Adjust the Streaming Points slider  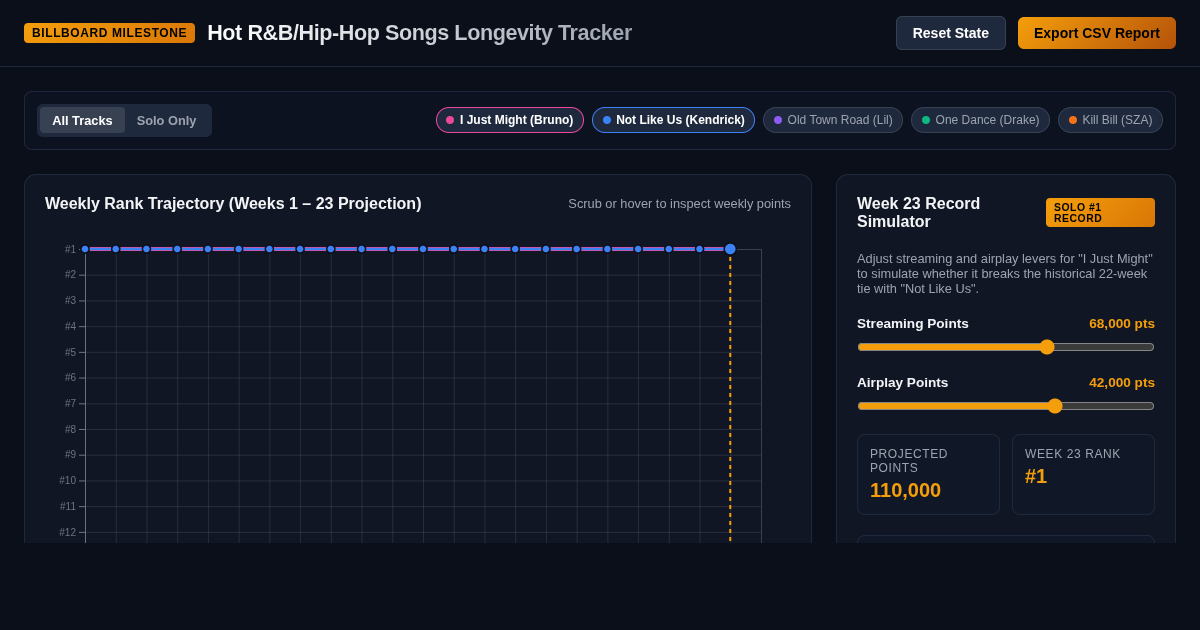[1006, 347]
